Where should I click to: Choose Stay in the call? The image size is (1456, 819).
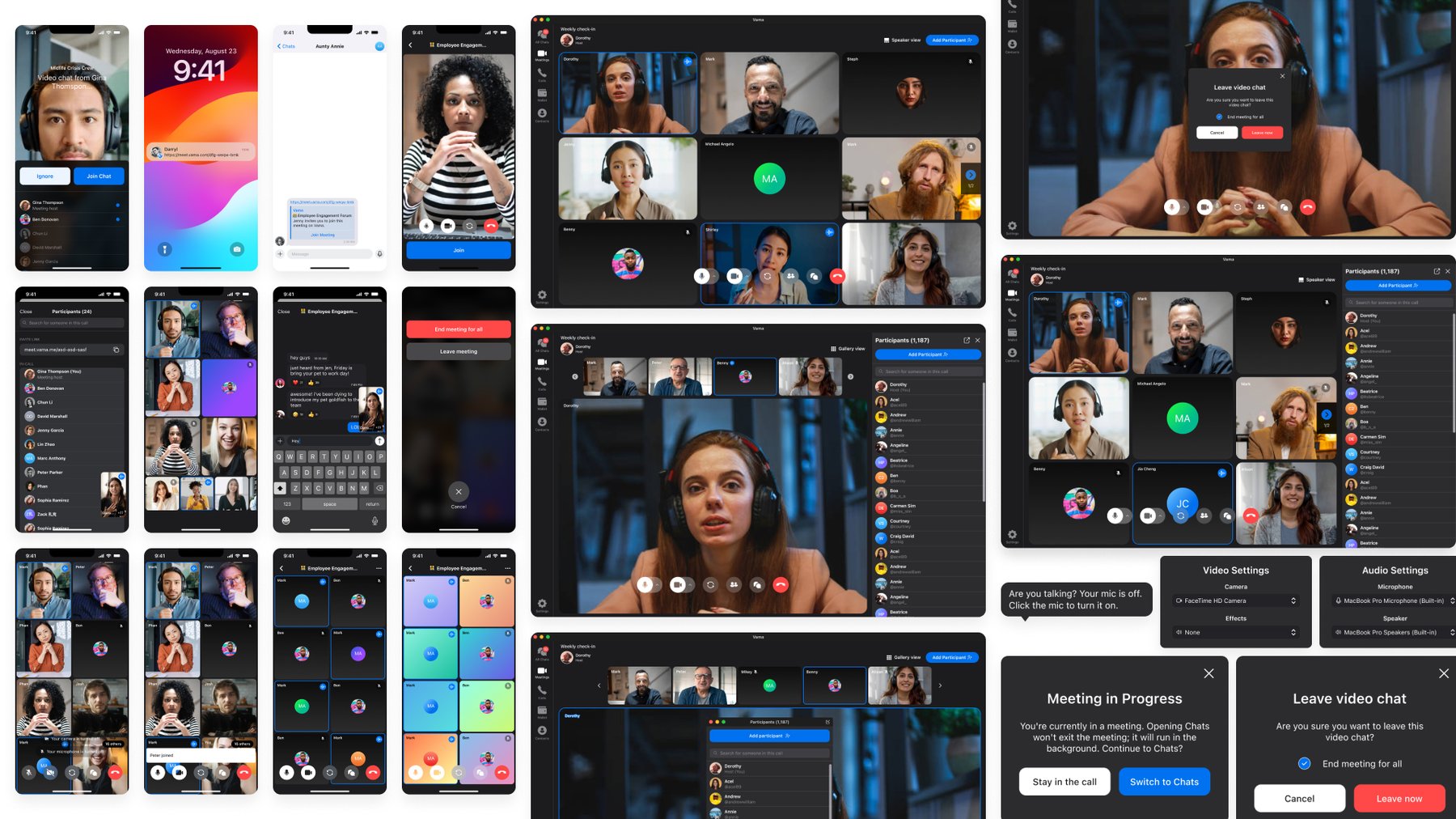point(1064,782)
